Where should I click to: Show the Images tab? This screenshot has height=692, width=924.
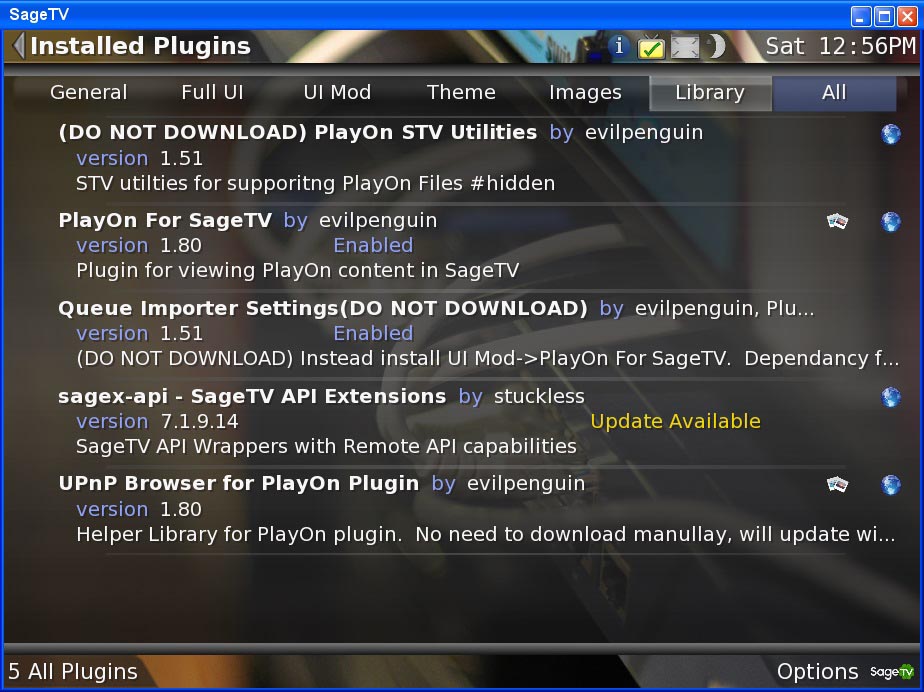coord(585,93)
